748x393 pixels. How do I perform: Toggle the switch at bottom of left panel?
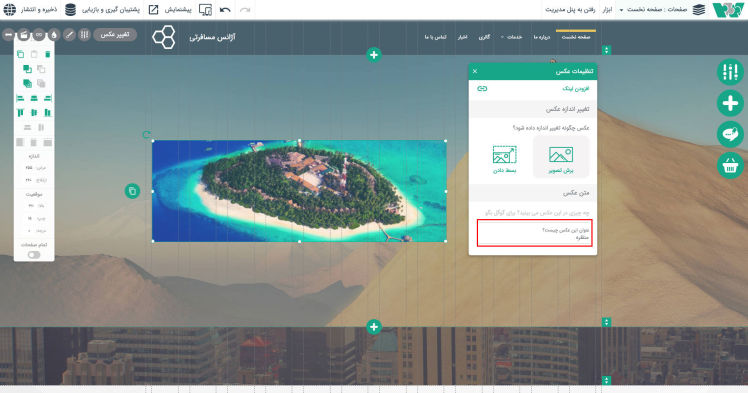coord(34,255)
